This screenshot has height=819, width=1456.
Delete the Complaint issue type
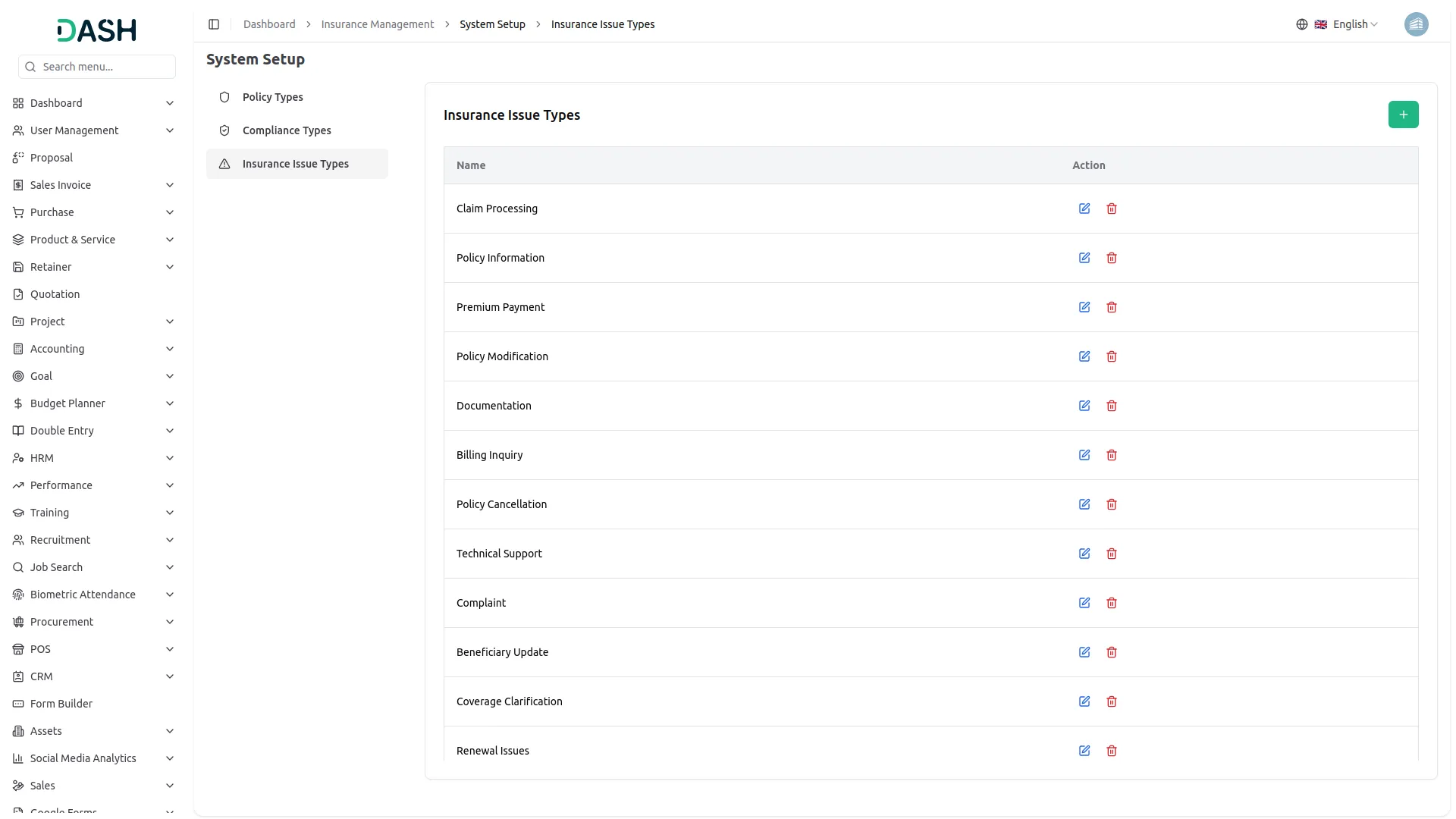pos(1112,603)
